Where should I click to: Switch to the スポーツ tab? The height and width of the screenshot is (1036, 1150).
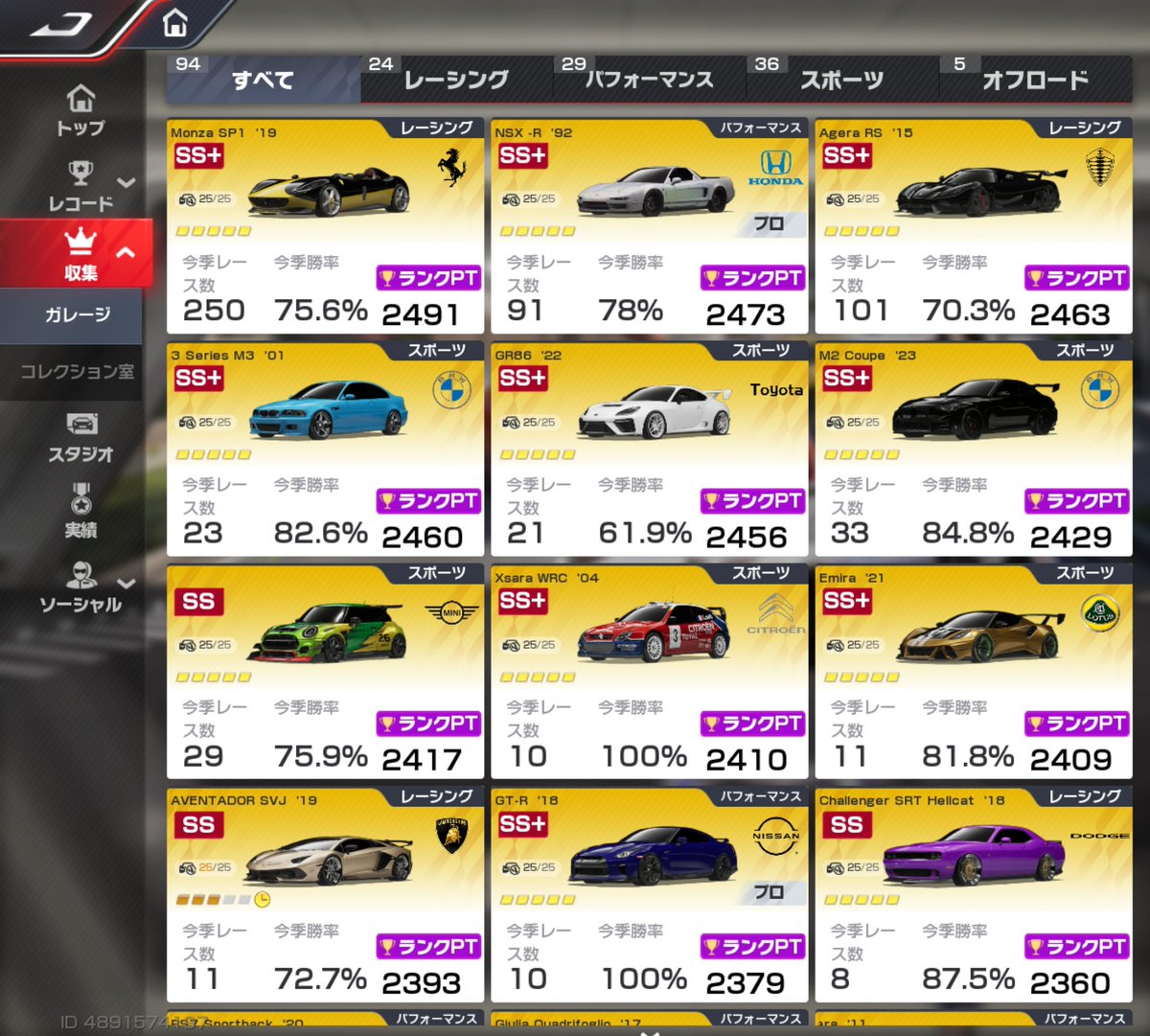[842, 79]
